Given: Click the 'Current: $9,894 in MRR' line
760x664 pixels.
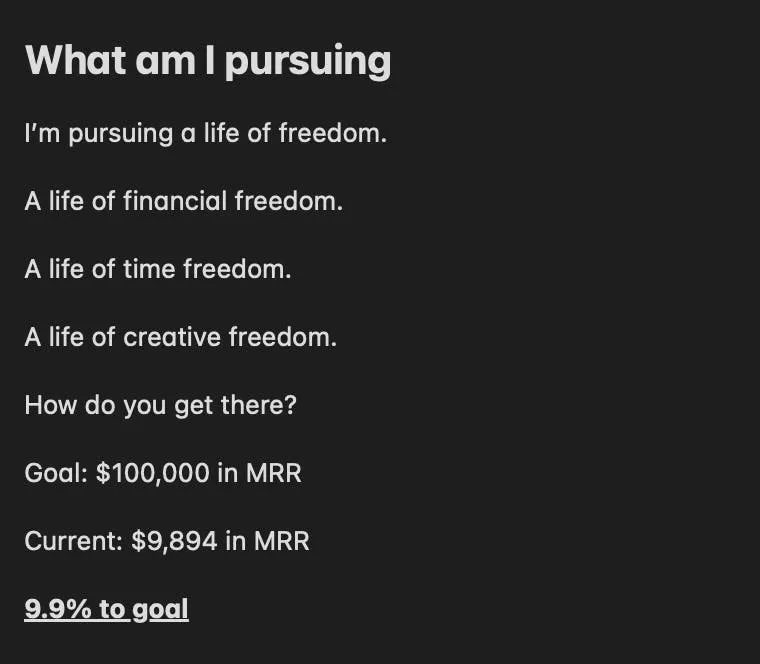Looking at the screenshot, I should pos(167,541).
